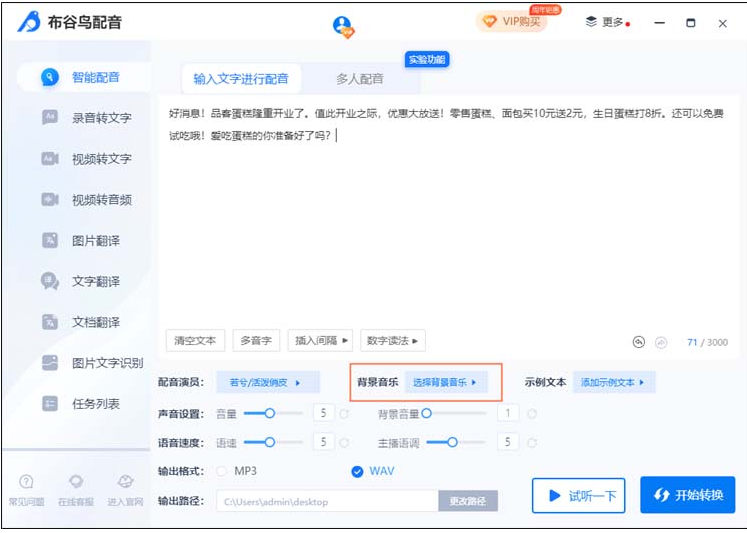
Task: Open 文档翻译 from the sidebar
Action: pyautogui.click(x=95, y=322)
